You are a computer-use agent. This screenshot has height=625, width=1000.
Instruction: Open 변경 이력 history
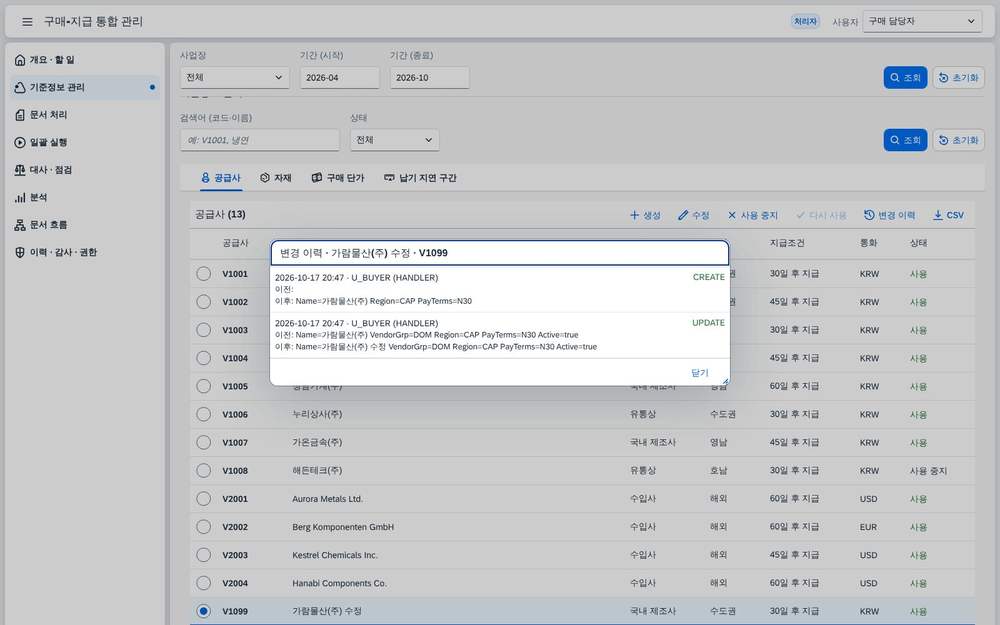[889, 216]
